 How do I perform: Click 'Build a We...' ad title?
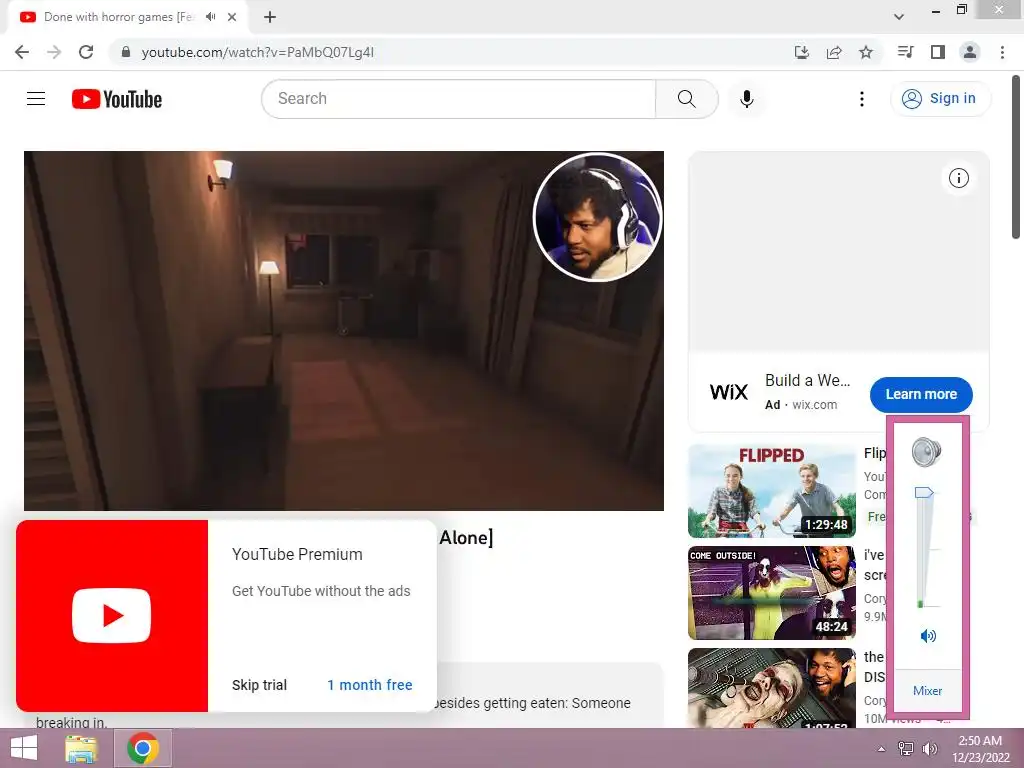pyautogui.click(x=807, y=380)
